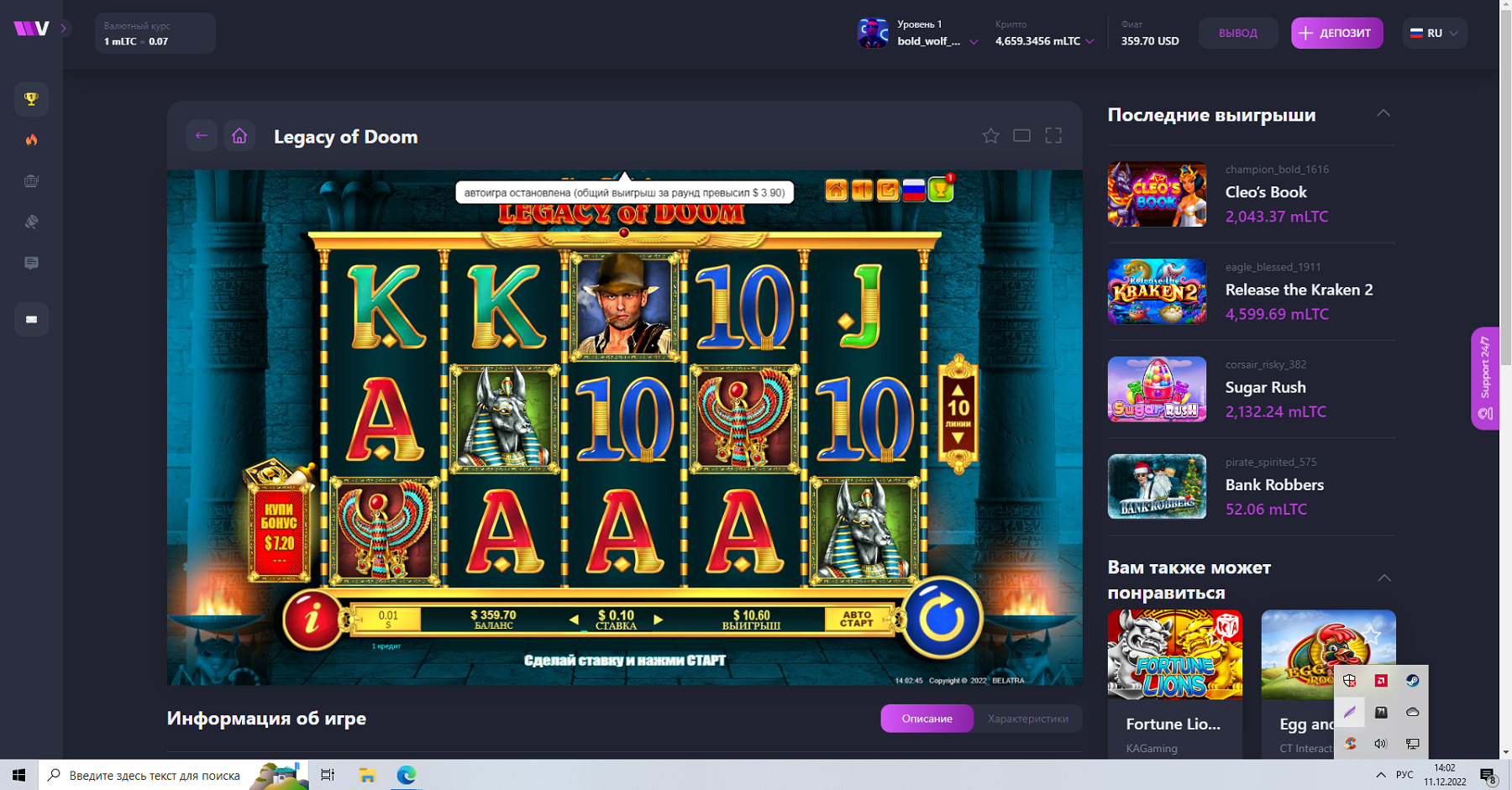Enter fullscreen mode for the game
Image resolution: width=1512 pixels, height=790 pixels.
tap(1053, 136)
